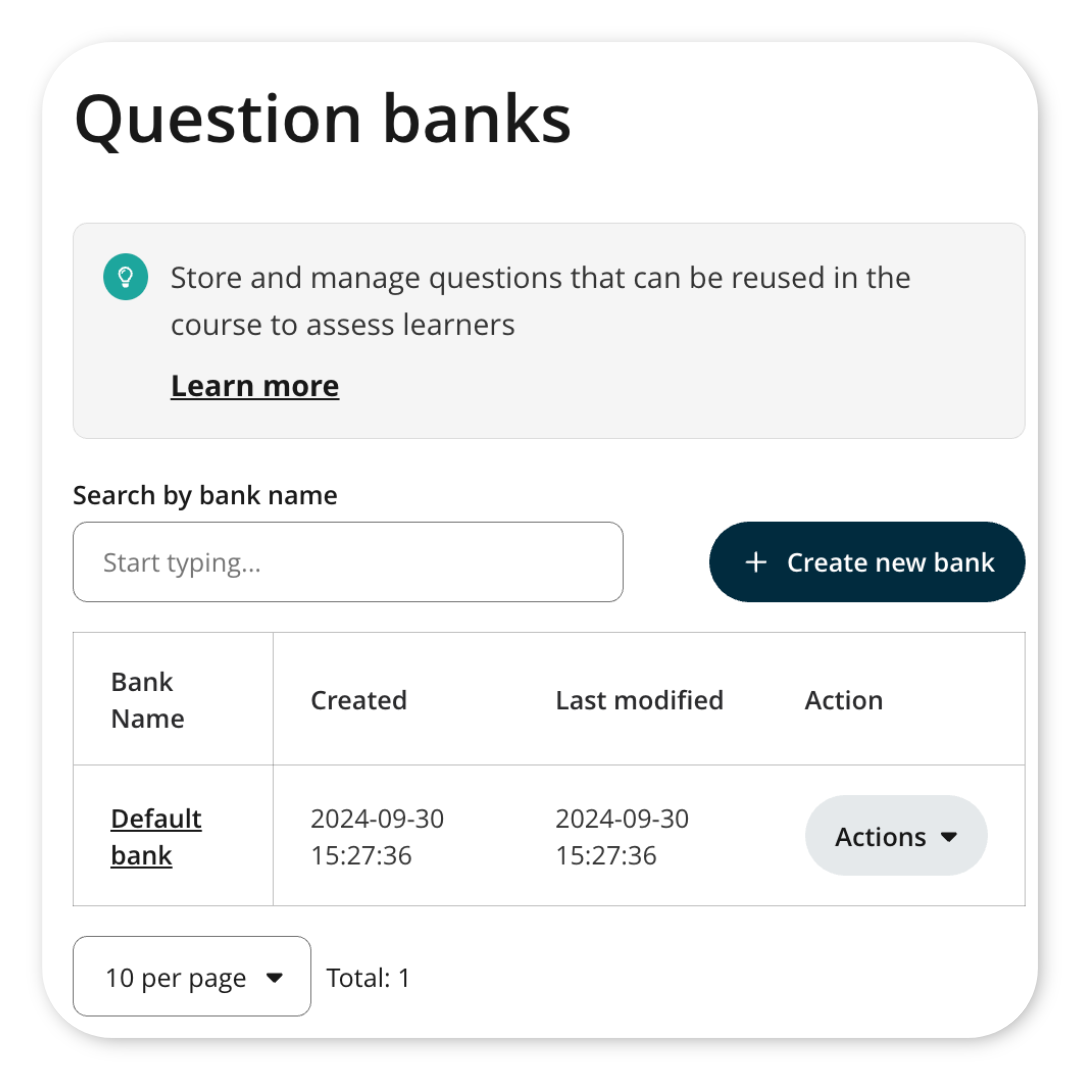Open the Learn more link
1080x1080 pixels.
255,386
